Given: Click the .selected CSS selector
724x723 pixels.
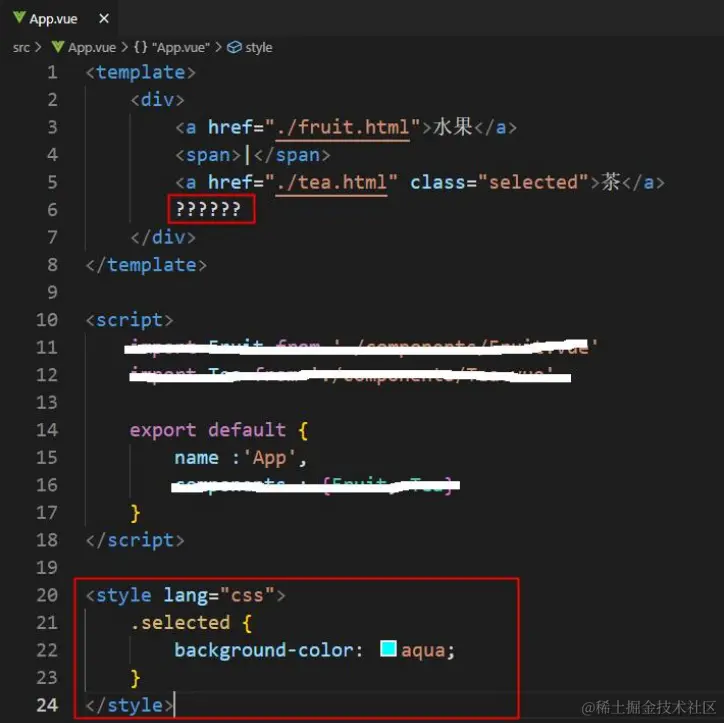Looking at the screenshot, I should click(180, 623).
